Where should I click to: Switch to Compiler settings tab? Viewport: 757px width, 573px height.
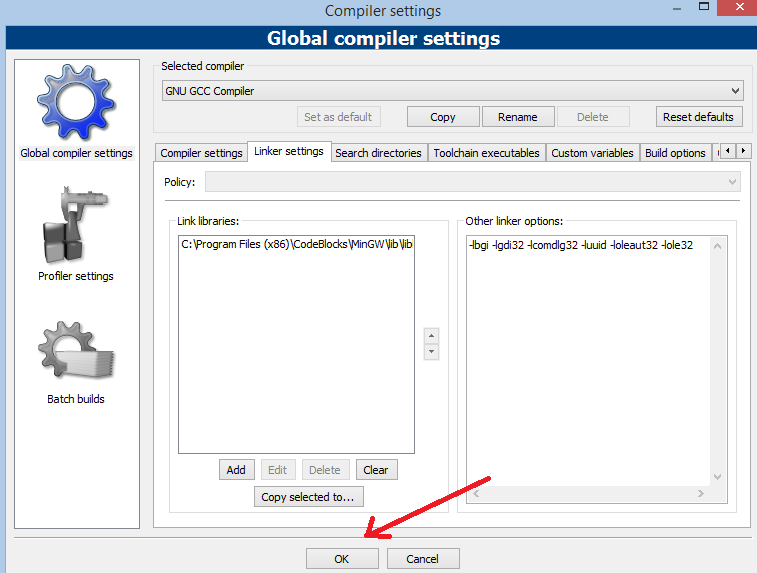tap(201, 153)
